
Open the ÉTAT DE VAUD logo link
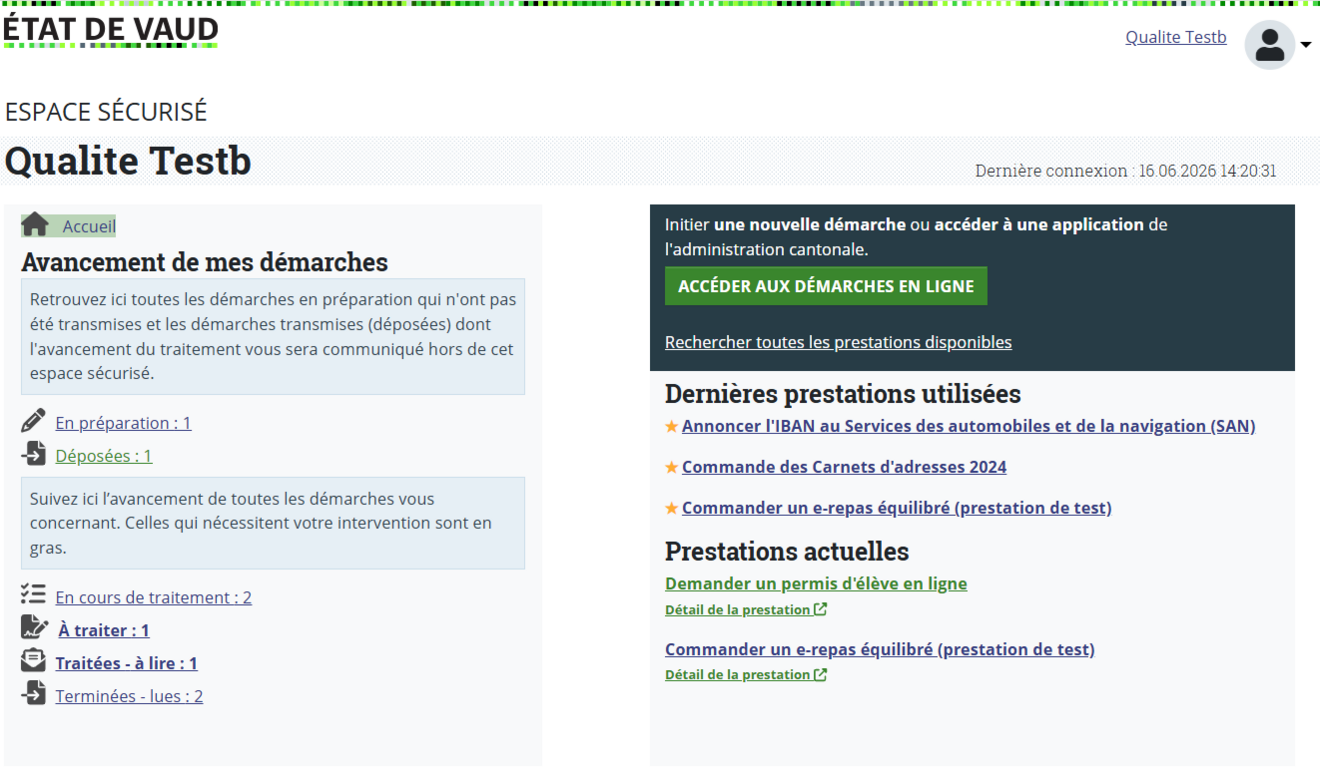tap(110, 30)
